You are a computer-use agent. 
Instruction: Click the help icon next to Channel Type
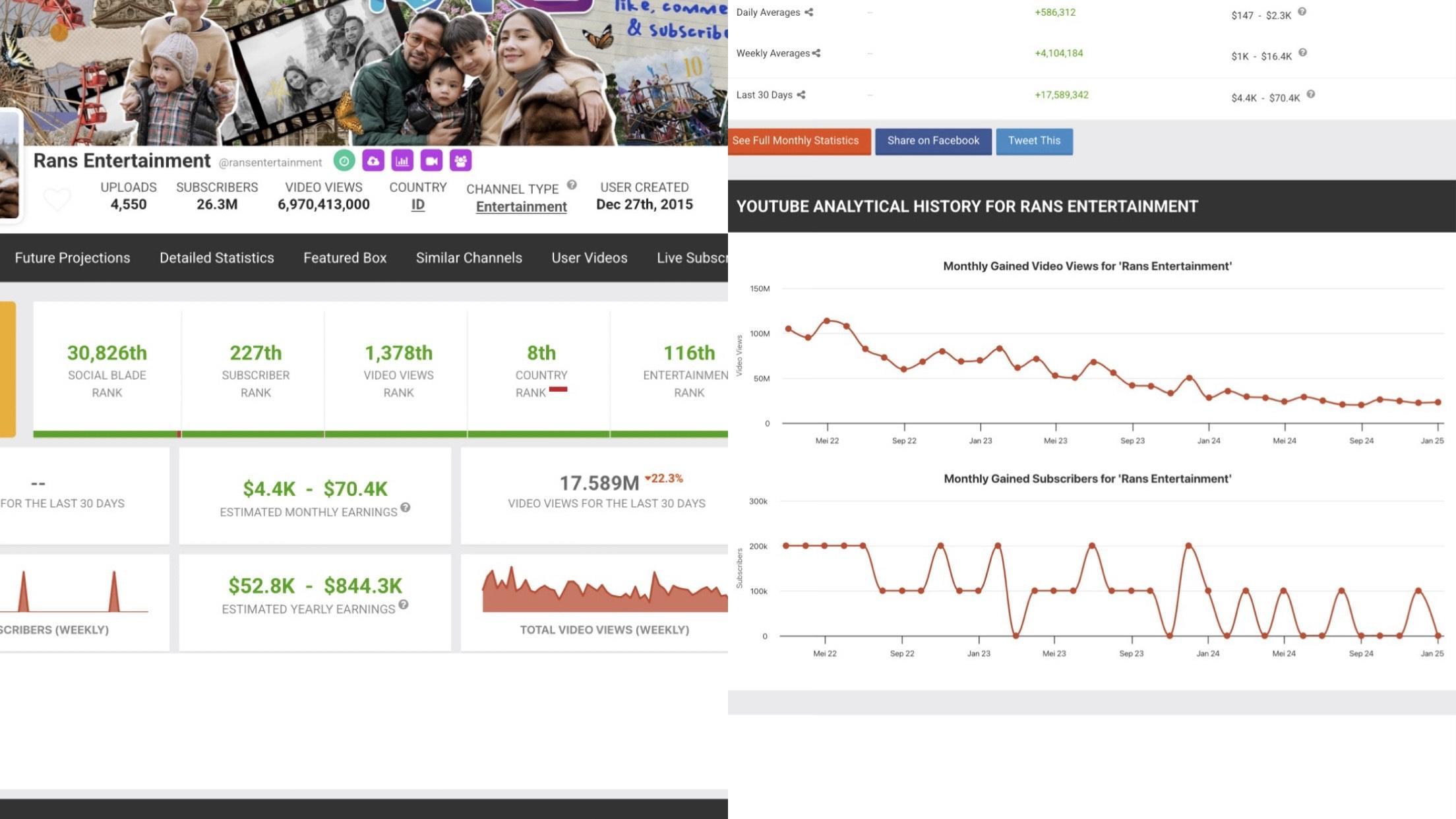click(x=572, y=185)
